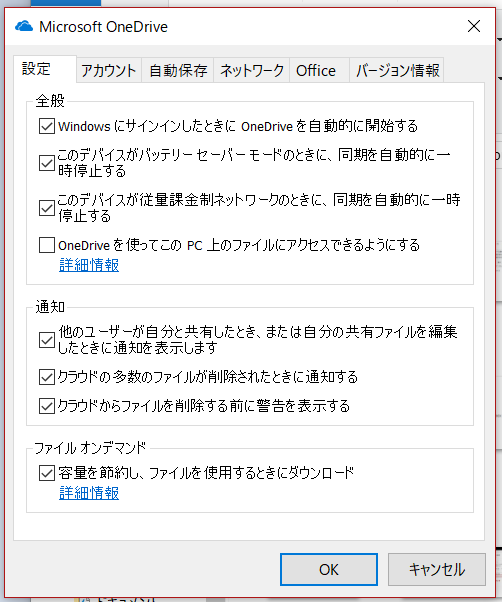Enable OneDrive access to files on this PC

coord(47,245)
